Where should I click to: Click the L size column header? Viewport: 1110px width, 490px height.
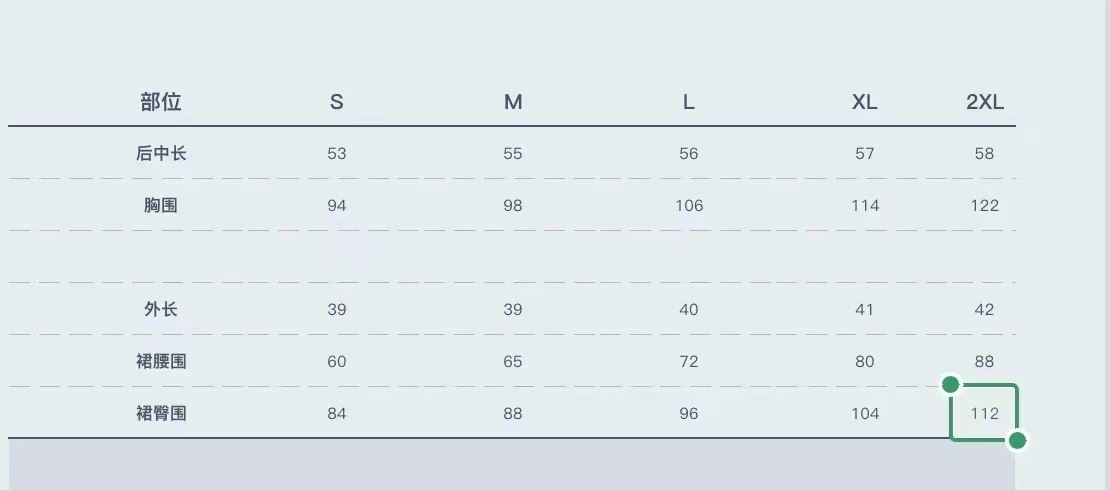pos(689,102)
